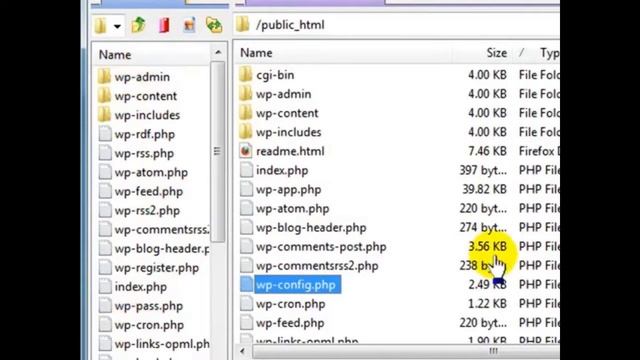This screenshot has height=360, width=640.
Task: Select wp-pass.php in left panel
Action: click(149, 306)
